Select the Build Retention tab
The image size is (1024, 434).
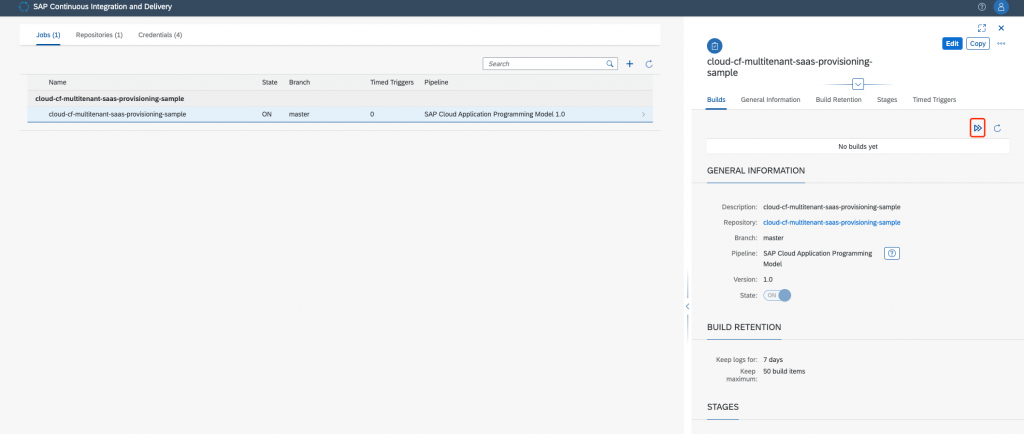click(x=839, y=100)
